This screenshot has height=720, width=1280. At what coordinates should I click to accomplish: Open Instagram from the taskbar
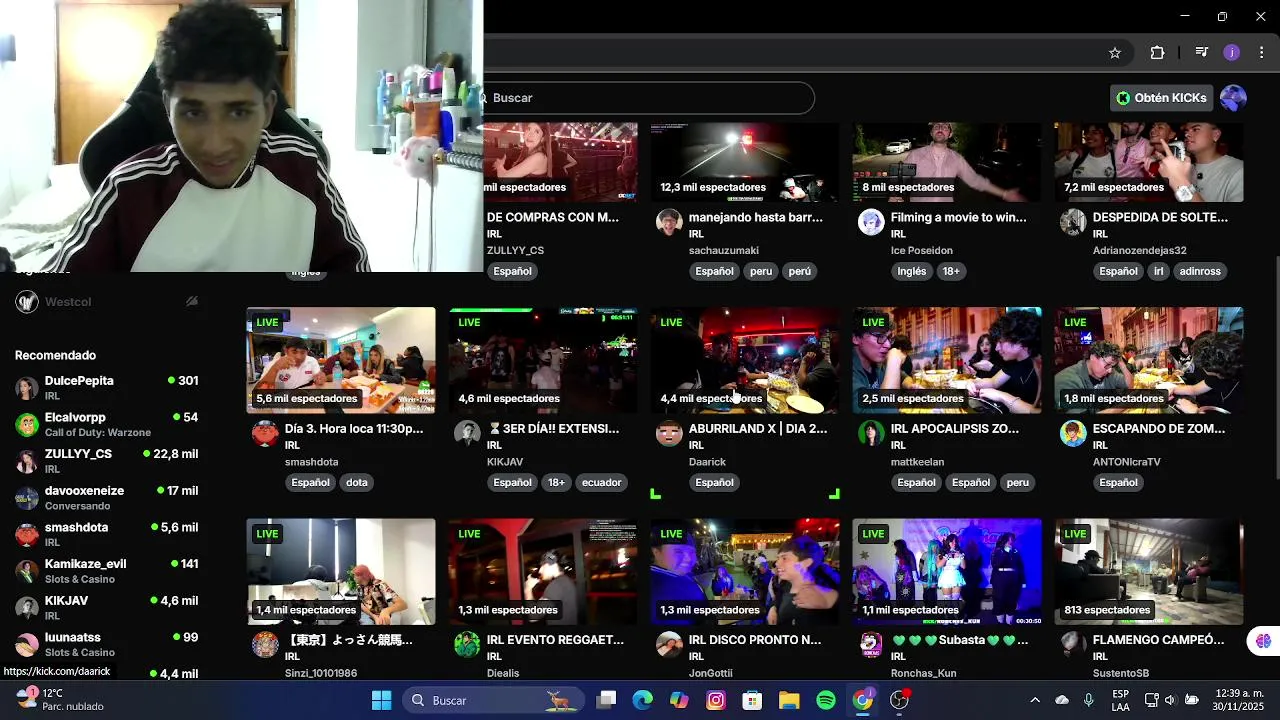click(x=716, y=700)
